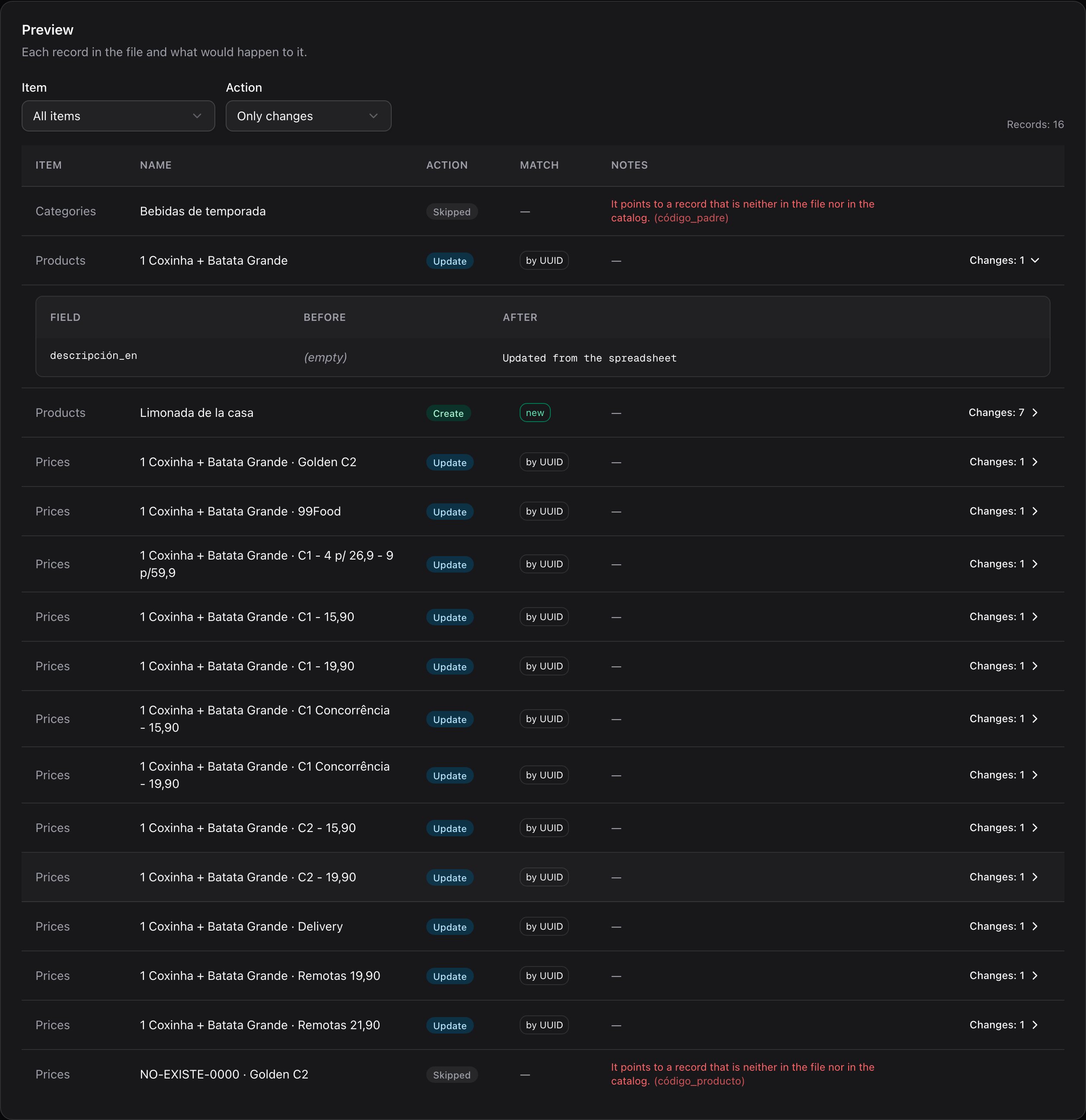Screen dimensions: 1086x1120
Task: Click 'by UUID' badge in Delivery row
Action: pos(544,926)
